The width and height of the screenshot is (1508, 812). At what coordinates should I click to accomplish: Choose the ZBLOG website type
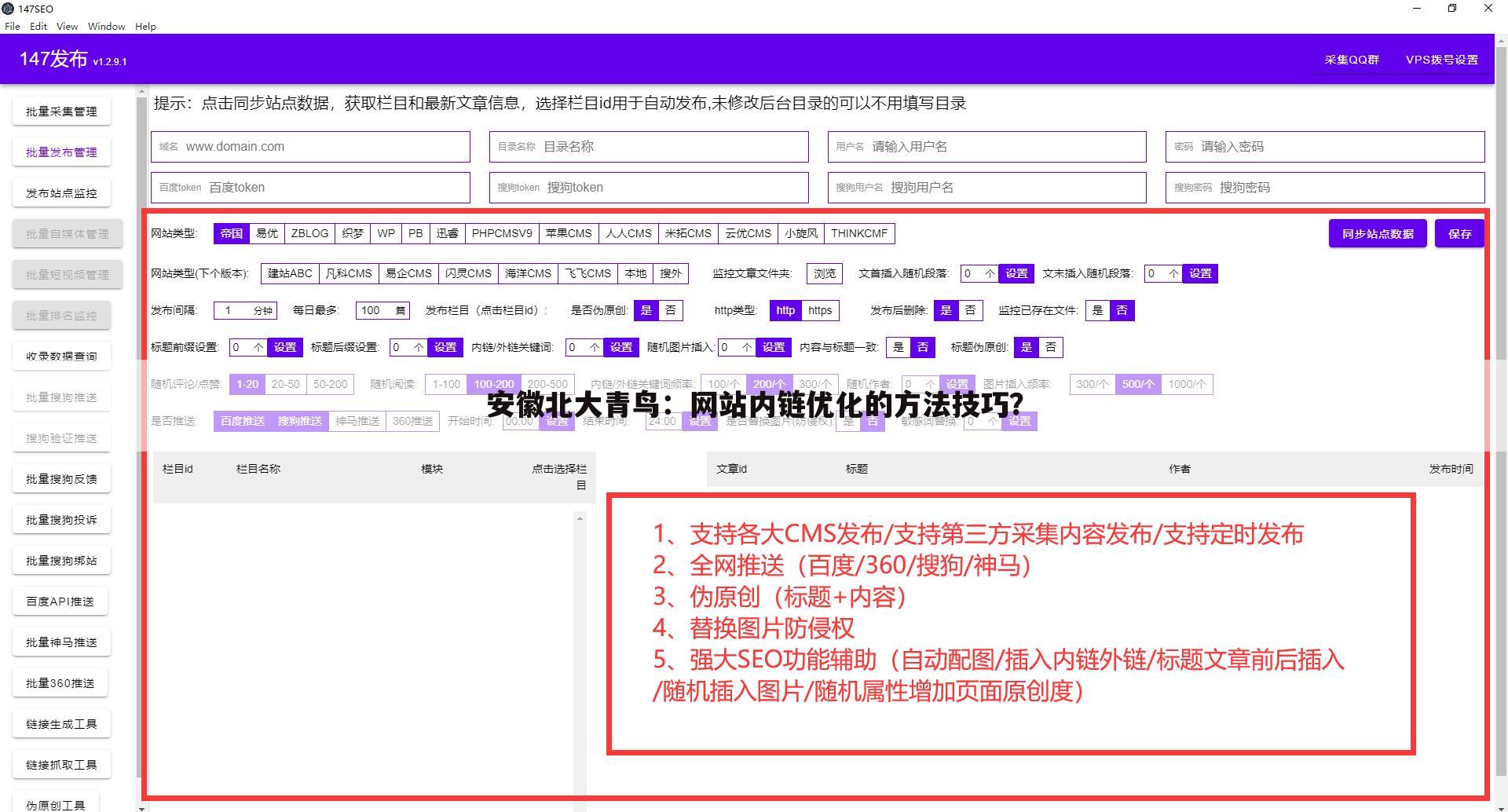pos(309,233)
